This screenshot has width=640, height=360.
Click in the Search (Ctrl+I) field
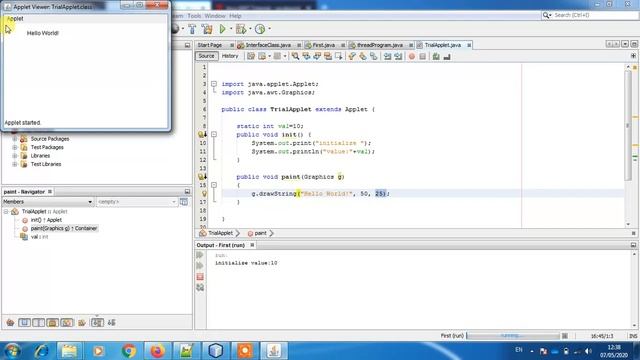tap(594, 15)
